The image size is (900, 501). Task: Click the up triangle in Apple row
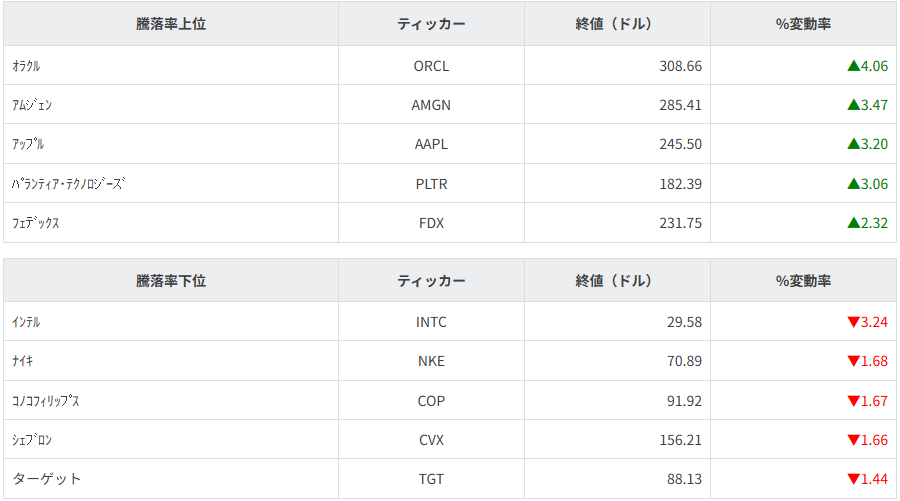(x=853, y=144)
